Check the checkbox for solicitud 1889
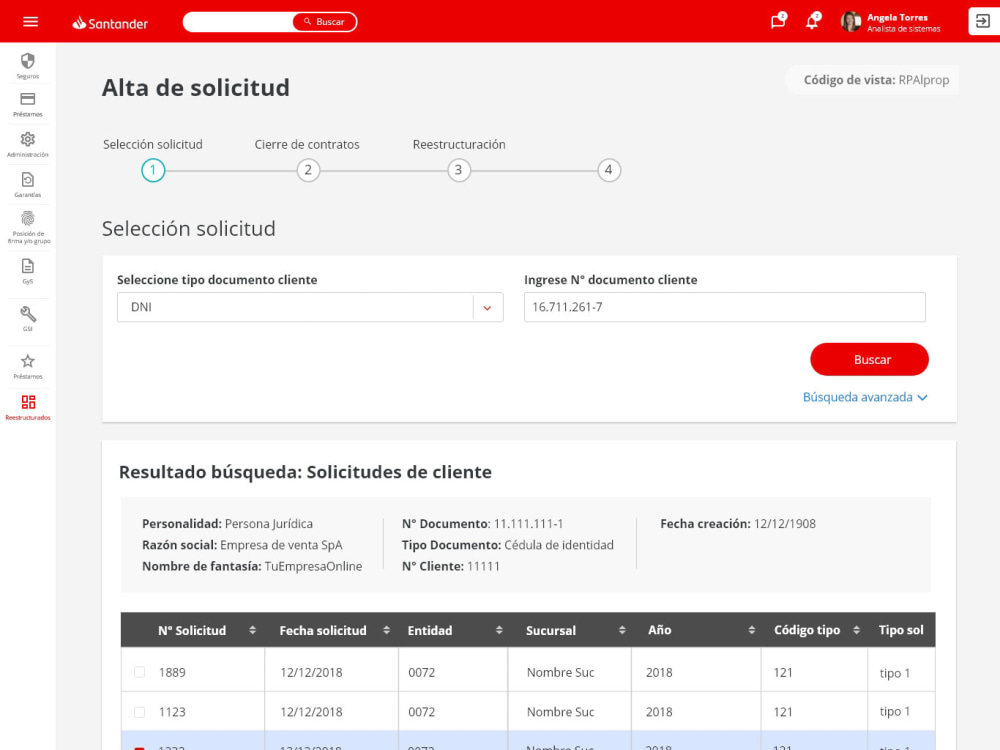Image resolution: width=1000 pixels, height=750 pixels. coord(140,672)
